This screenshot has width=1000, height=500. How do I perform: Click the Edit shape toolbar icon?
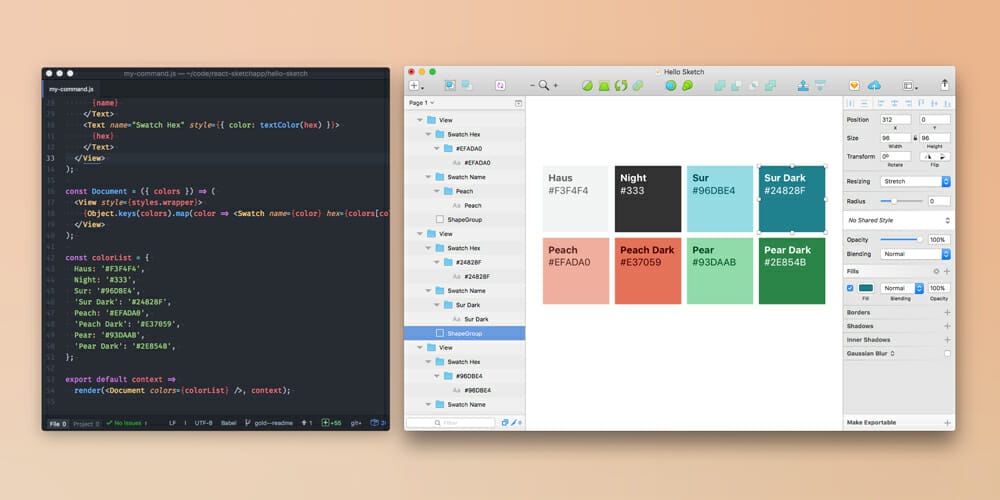tap(587, 85)
